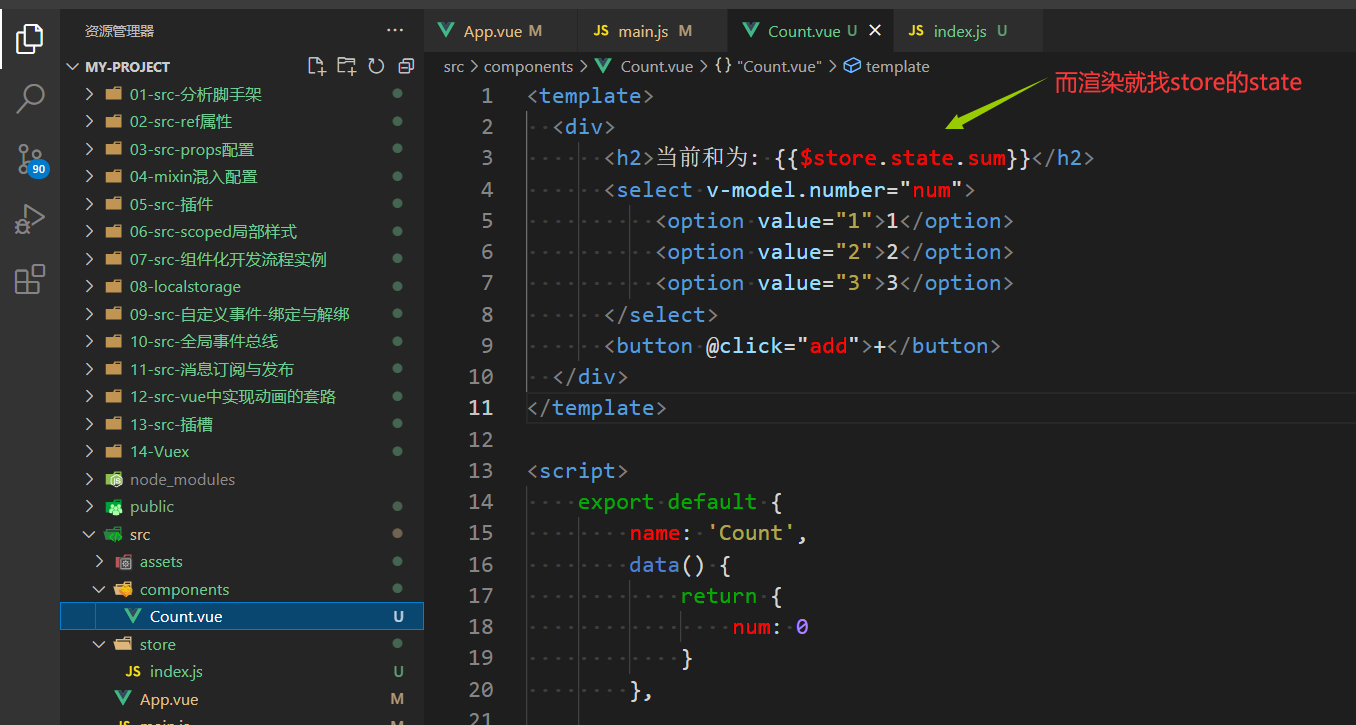
Task: Select the 09-src-自定义事件-绑定与解绑 folder
Action: 242,314
